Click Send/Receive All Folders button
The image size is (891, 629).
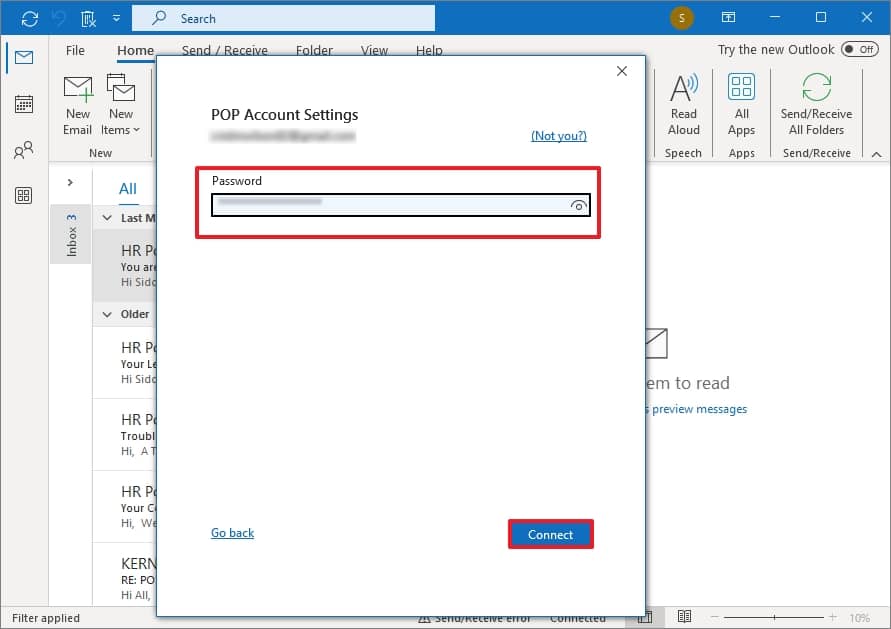tap(817, 106)
